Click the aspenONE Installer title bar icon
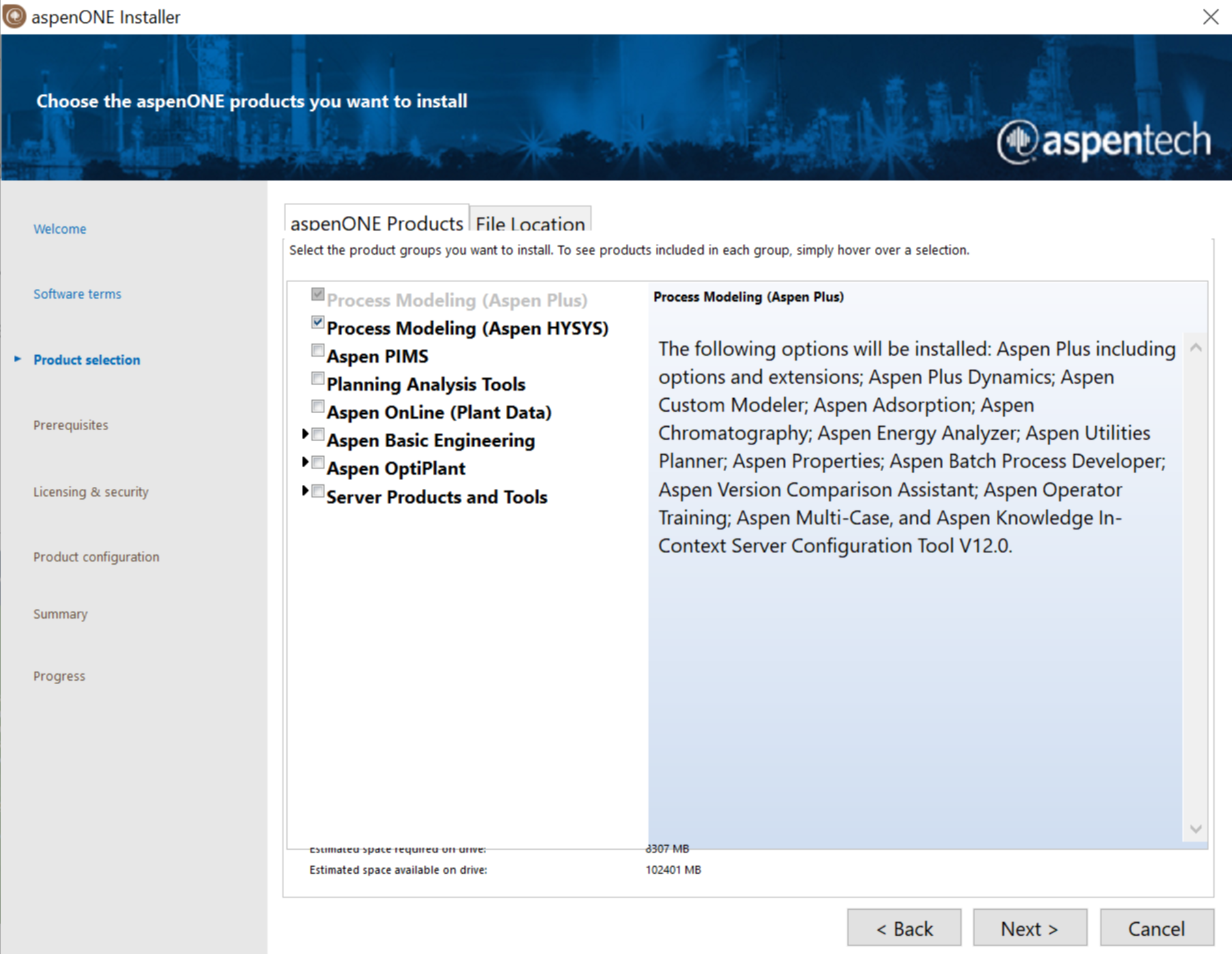The image size is (1232, 954). coord(14,16)
